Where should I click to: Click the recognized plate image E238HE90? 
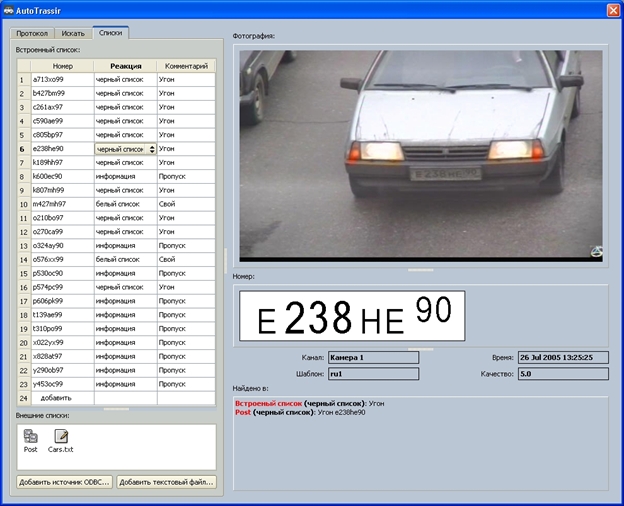tap(352, 316)
